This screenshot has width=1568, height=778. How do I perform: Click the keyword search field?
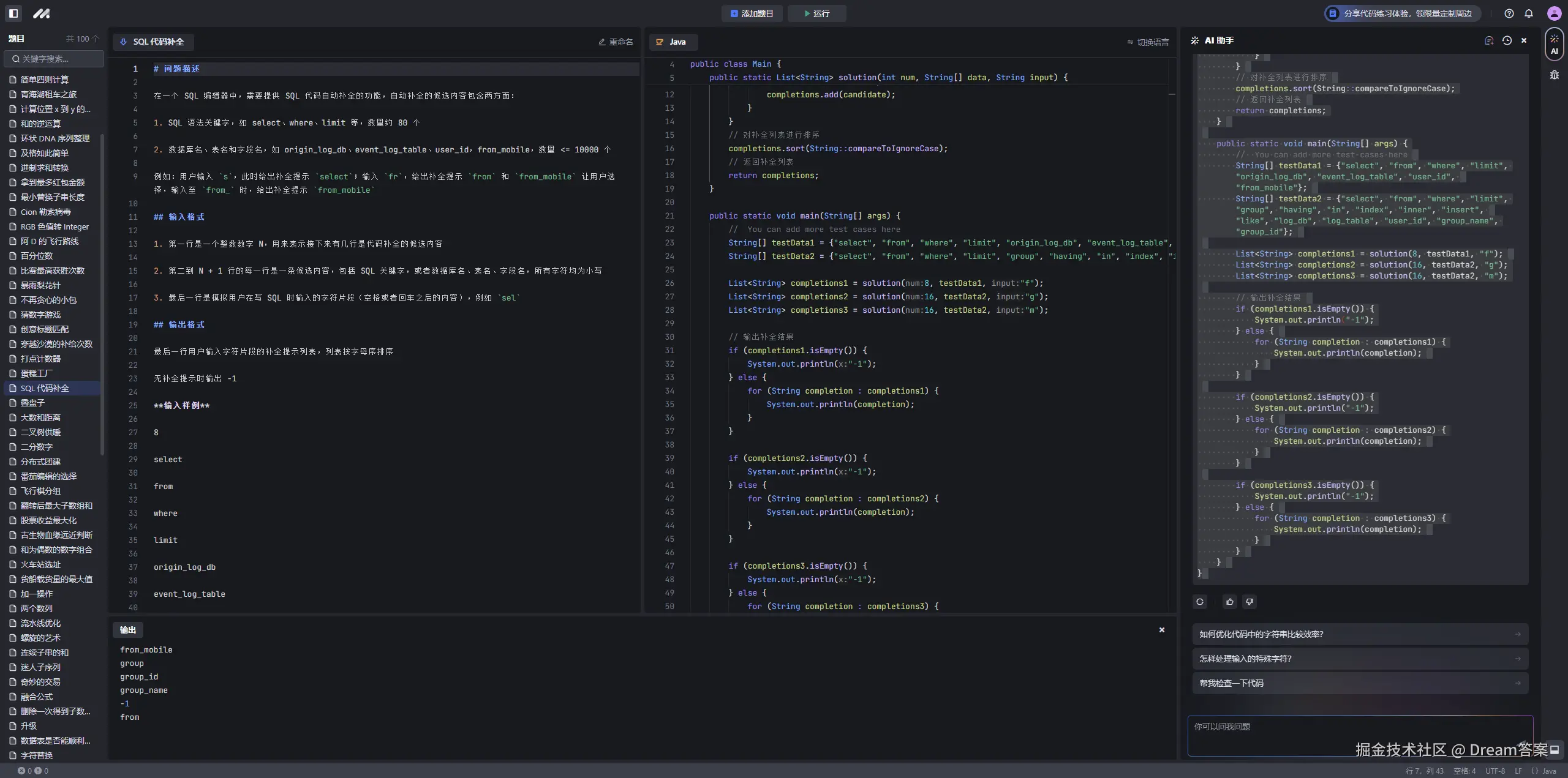[54, 59]
